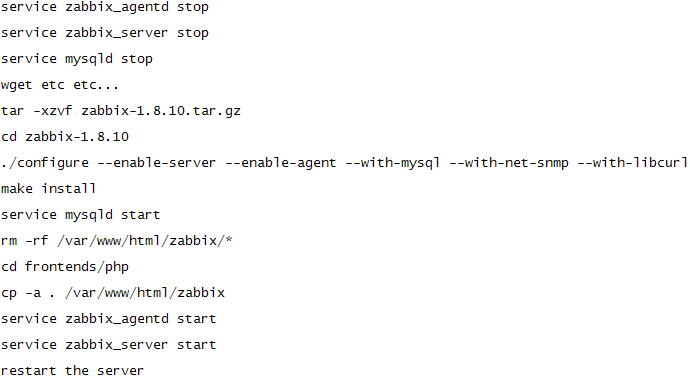Click the 'wget etc etc...' line
The height and width of the screenshot is (377, 690).
[60, 84]
